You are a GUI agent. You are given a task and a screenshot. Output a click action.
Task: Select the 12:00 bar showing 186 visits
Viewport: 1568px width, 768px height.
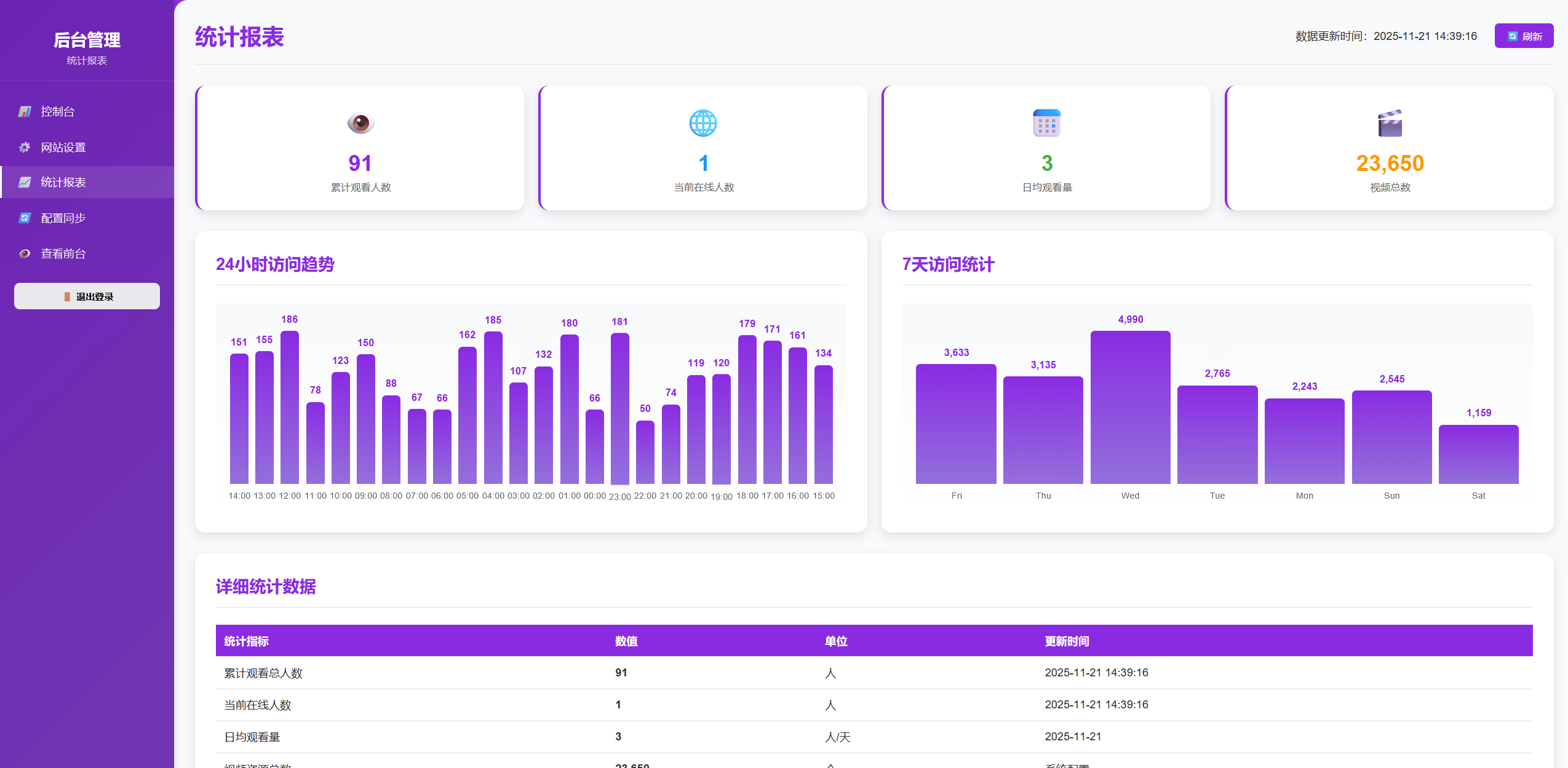pyautogui.click(x=290, y=407)
